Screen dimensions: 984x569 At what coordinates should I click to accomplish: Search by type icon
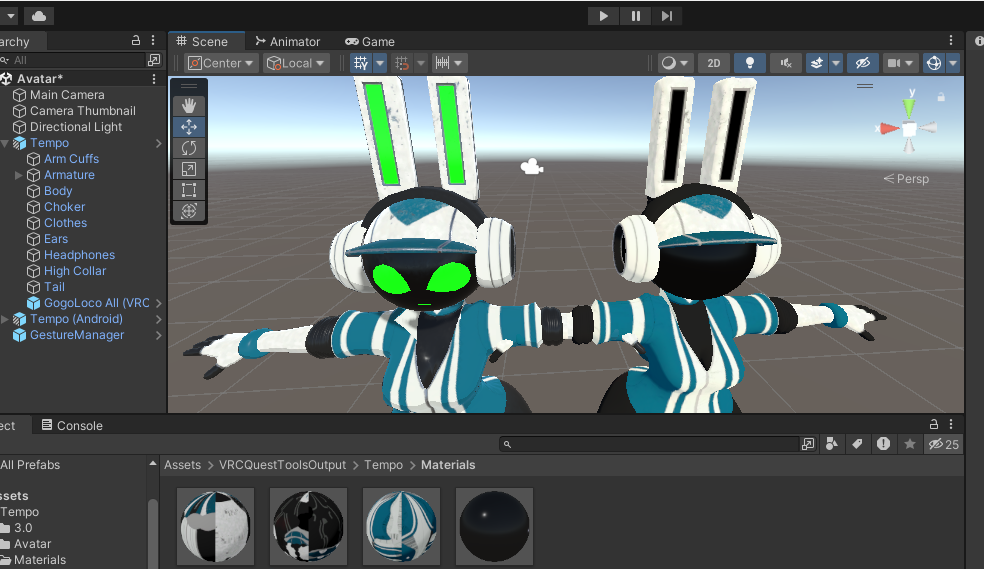832,444
